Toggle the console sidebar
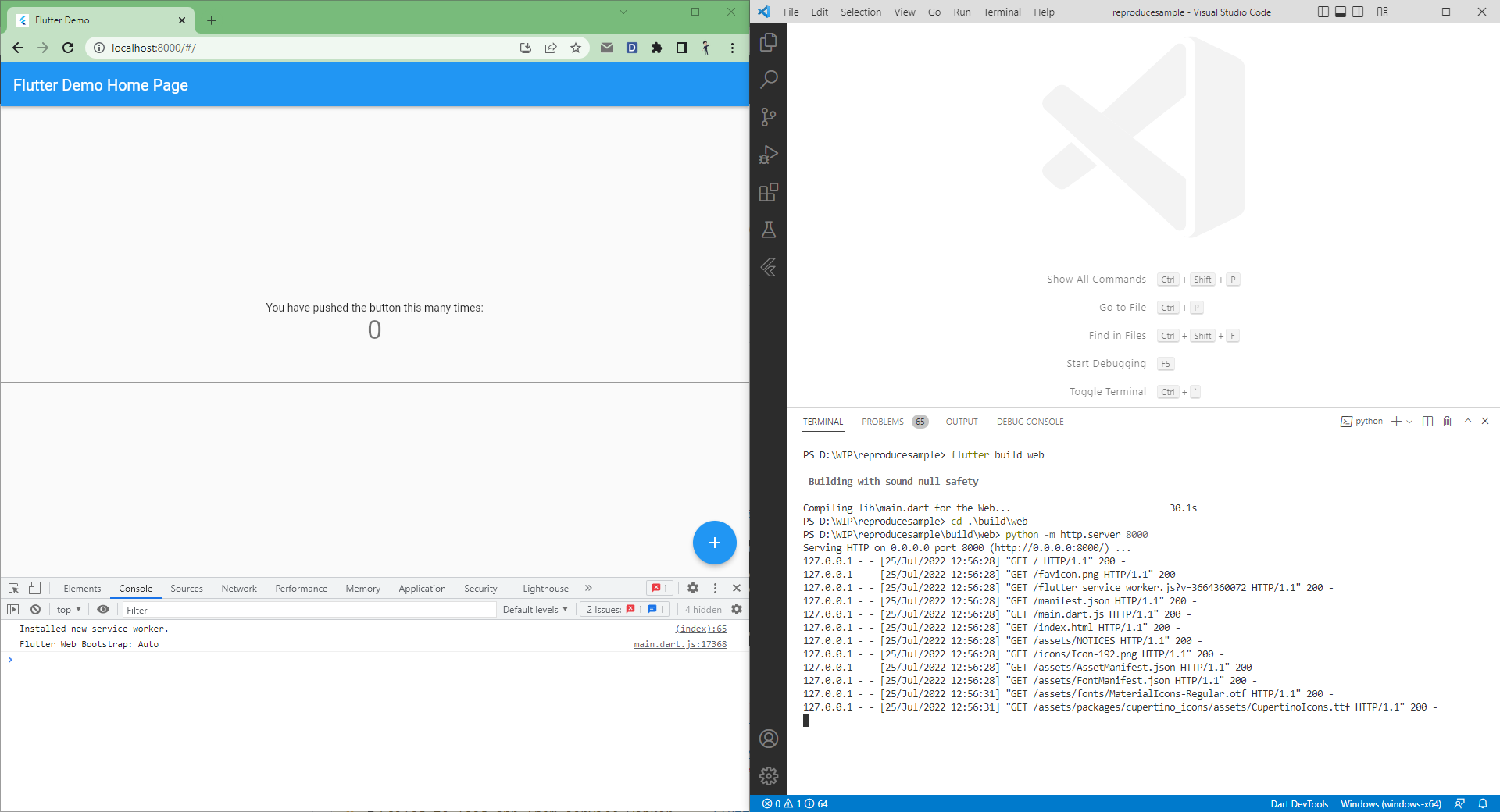This screenshot has width=1500, height=812. (13, 609)
